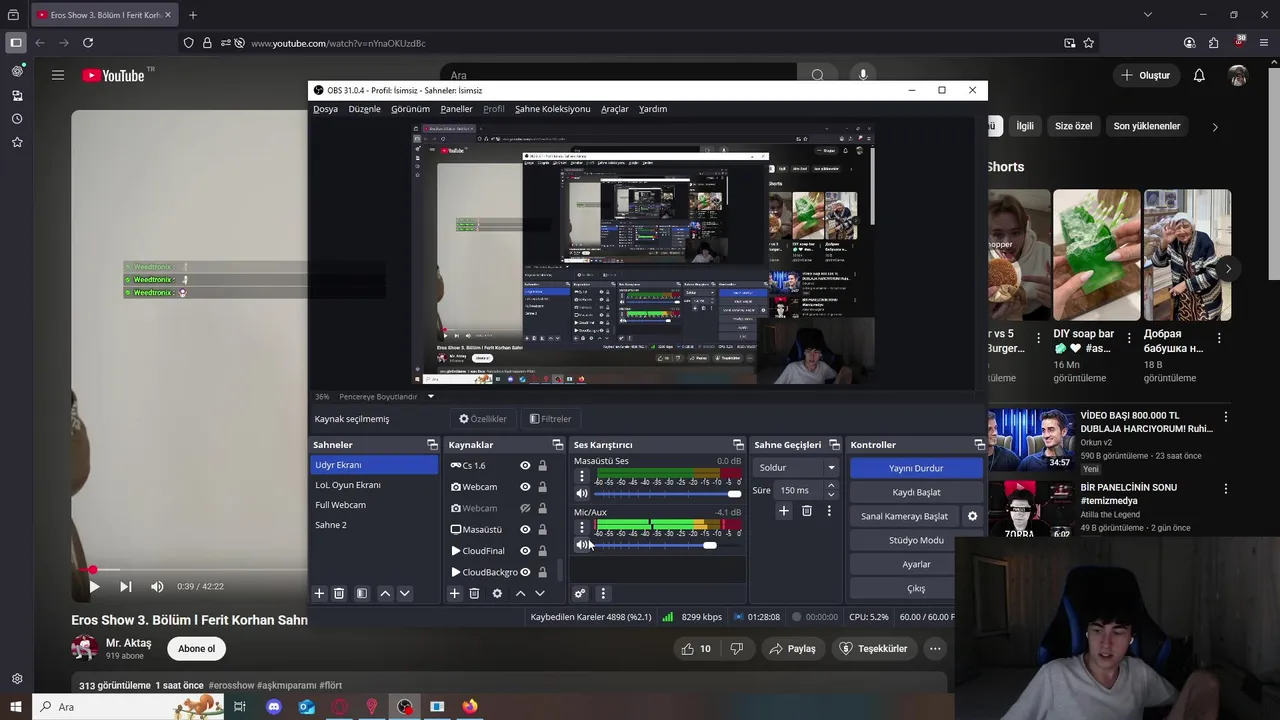Move source down in Kaynaklar panel
Image resolution: width=1280 pixels, height=720 pixels.
[540, 593]
